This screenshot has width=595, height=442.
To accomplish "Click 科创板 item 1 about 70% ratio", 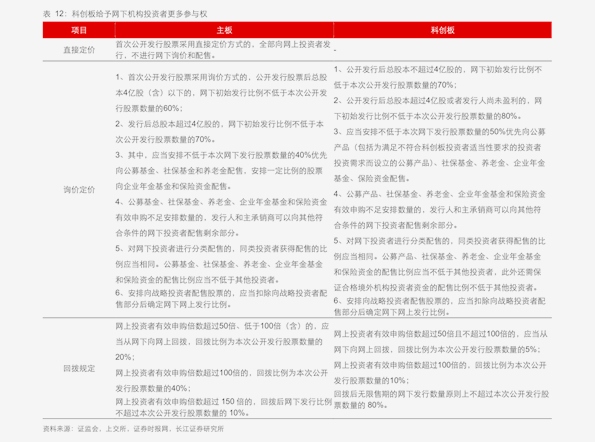I will tap(438, 77).
